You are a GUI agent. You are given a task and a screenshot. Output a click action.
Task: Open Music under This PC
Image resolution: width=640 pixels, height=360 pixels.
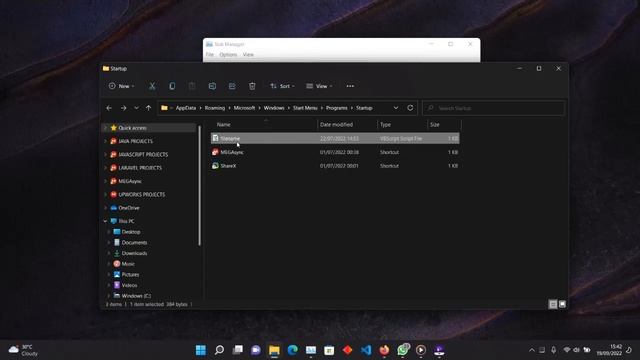pyautogui.click(x=128, y=264)
